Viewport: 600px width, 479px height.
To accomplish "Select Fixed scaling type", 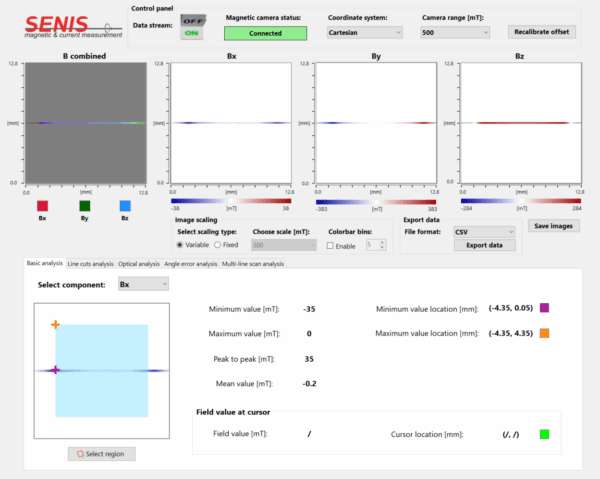I will pos(218,244).
